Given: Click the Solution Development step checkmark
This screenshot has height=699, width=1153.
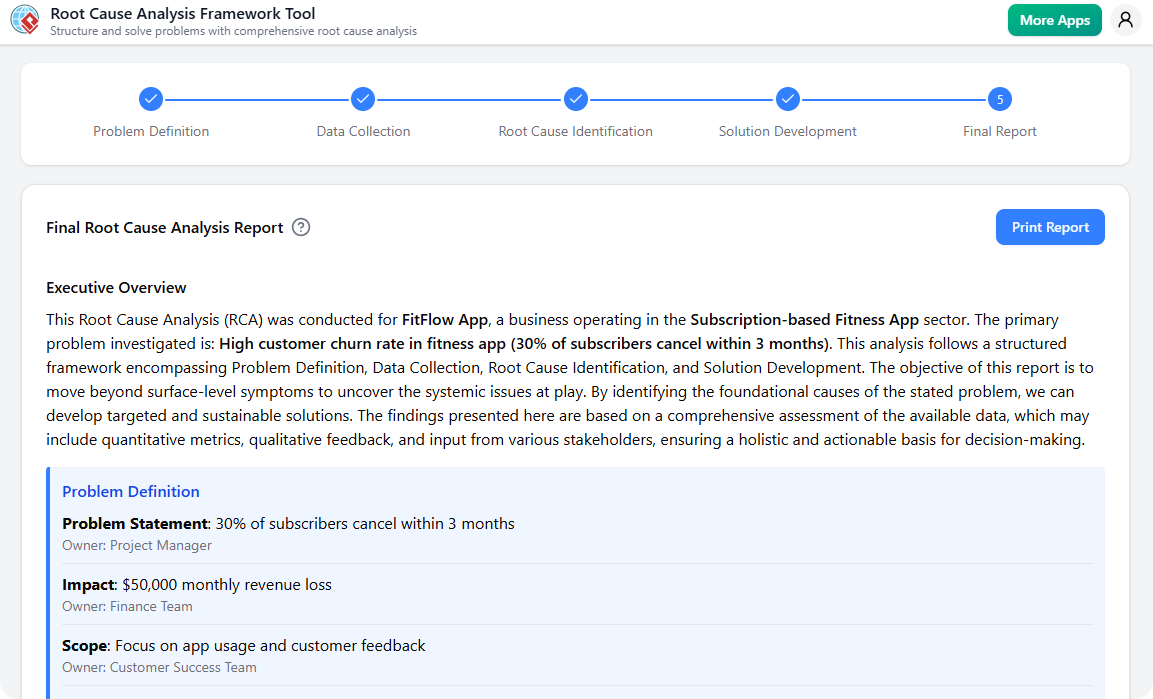Looking at the screenshot, I should tap(788, 99).
